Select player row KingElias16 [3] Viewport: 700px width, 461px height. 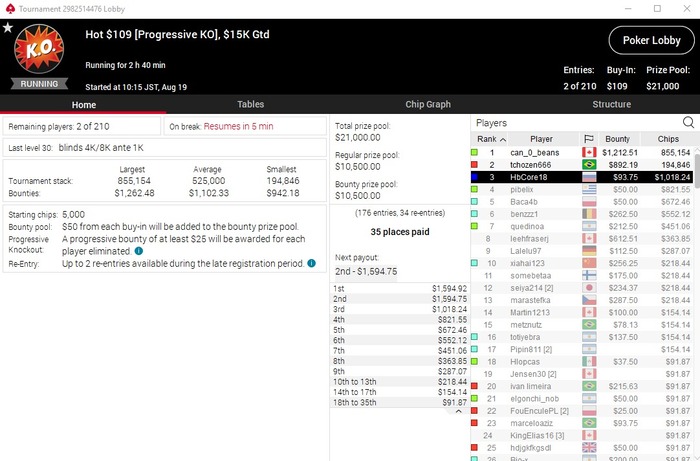pyautogui.click(x=582, y=435)
